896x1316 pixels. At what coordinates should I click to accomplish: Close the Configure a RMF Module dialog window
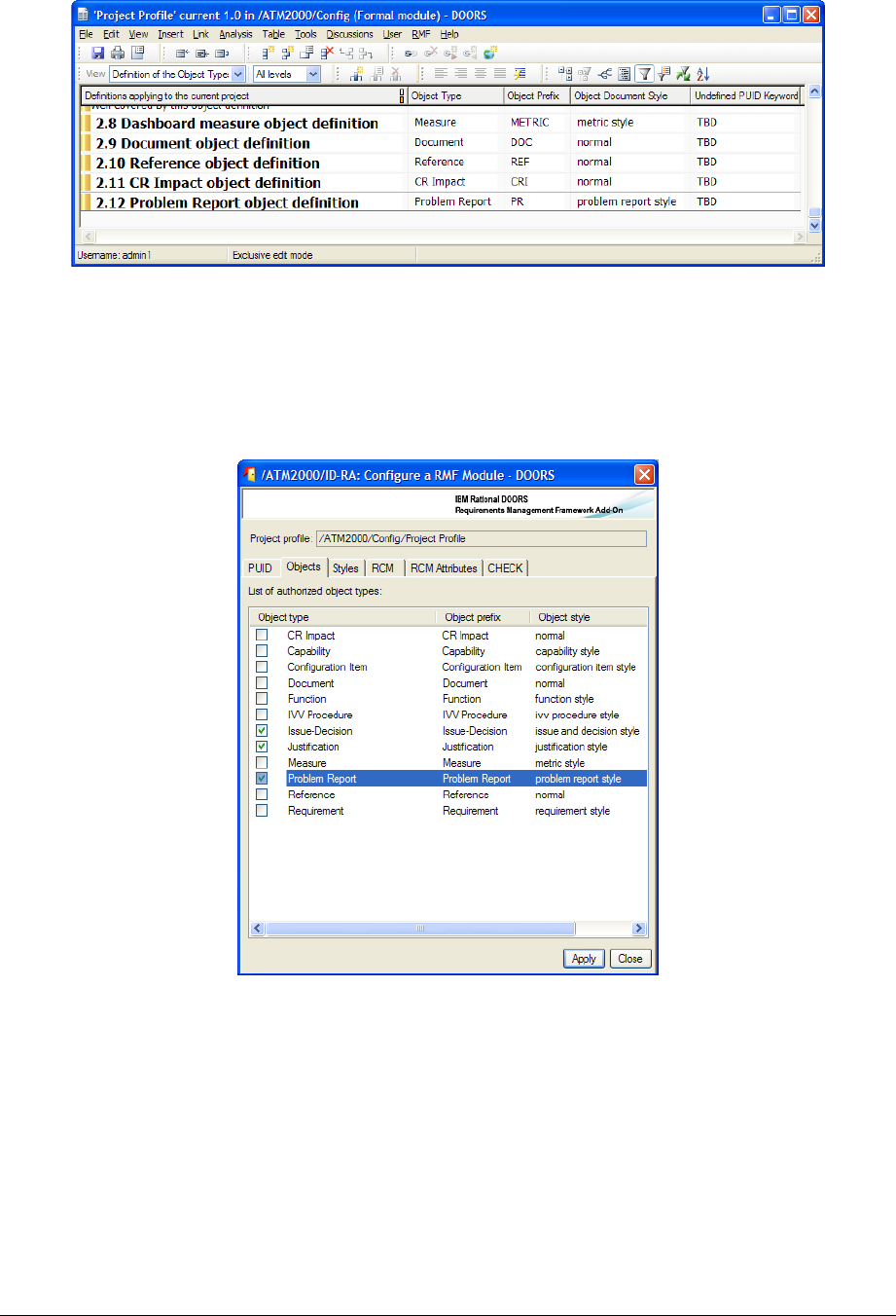pyautogui.click(x=644, y=475)
